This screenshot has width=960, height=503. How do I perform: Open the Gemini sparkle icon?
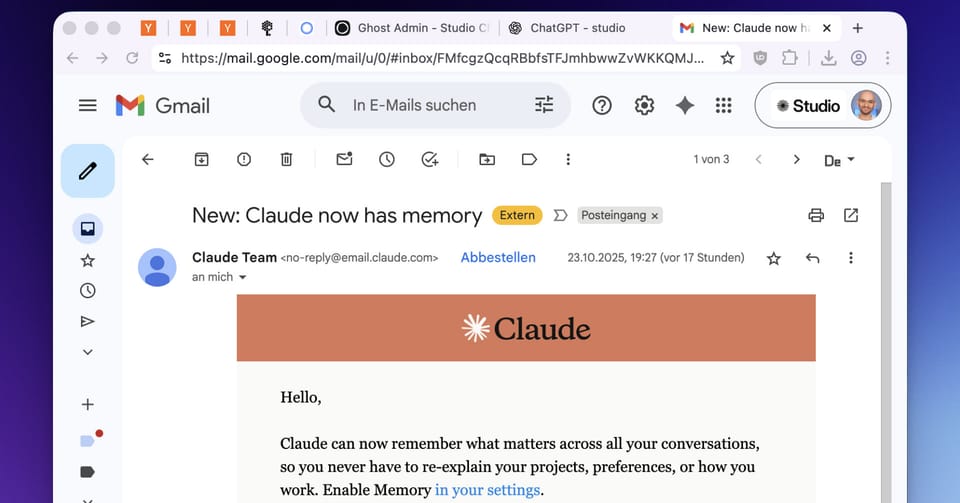pyautogui.click(x=684, y=105)
